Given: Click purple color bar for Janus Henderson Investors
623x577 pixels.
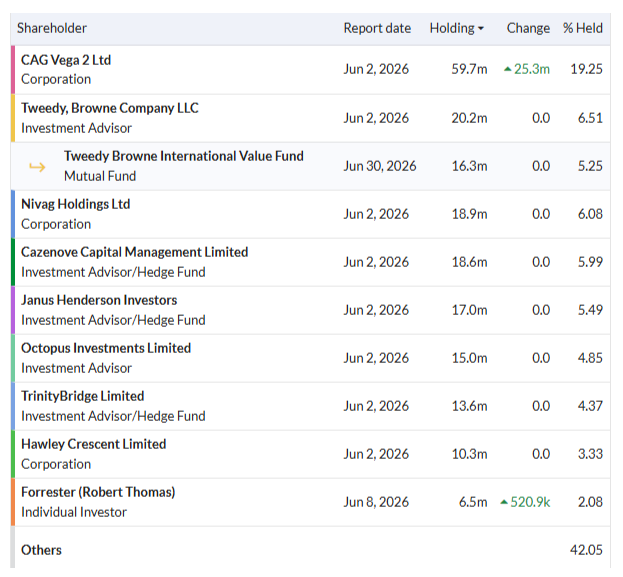Looking at the screenshot, I should point(13,310).
